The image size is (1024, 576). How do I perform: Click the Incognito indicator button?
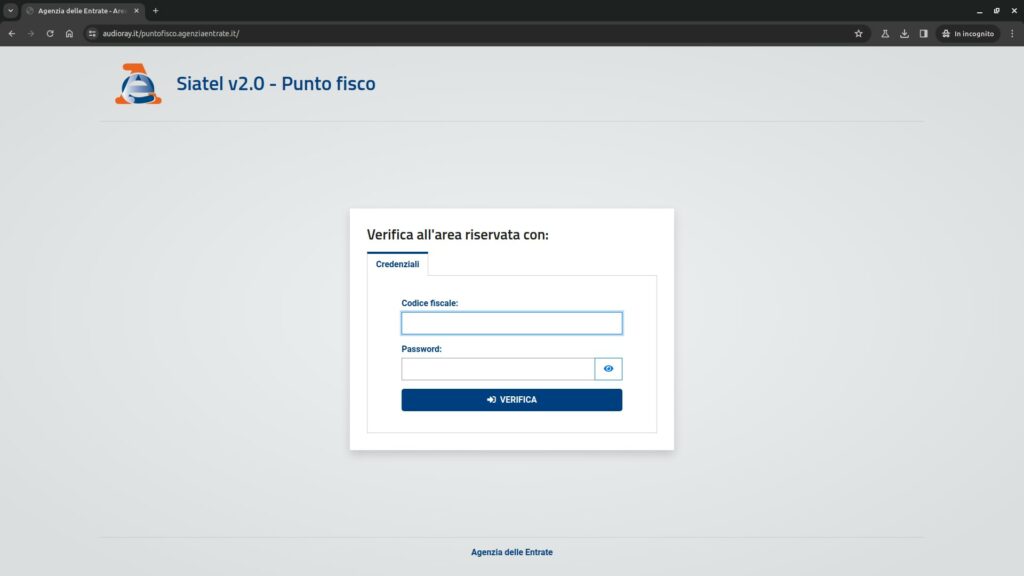pyautogui.click(x=967, y=33)
